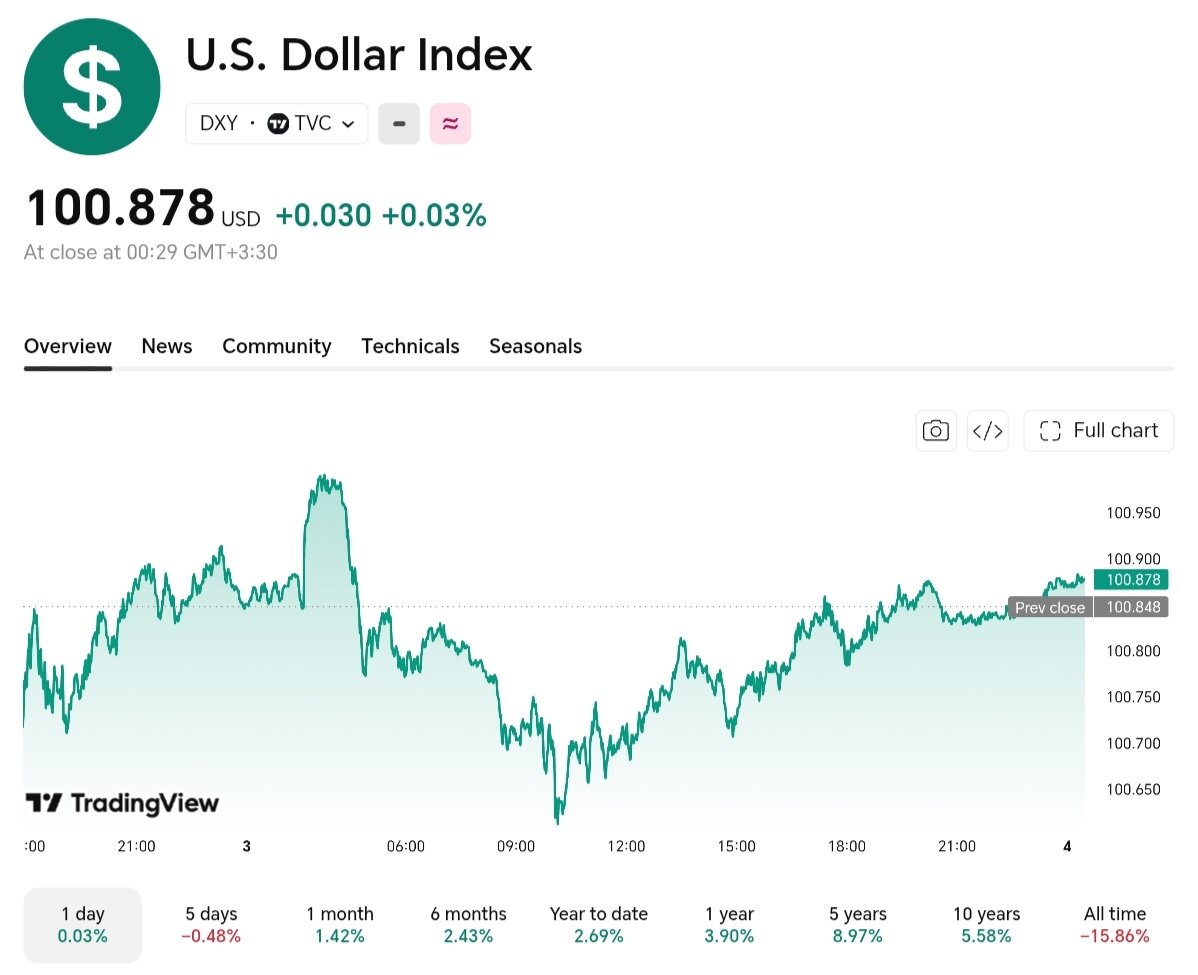Click the TradingView logo watermark on the chart

(122, 803)
